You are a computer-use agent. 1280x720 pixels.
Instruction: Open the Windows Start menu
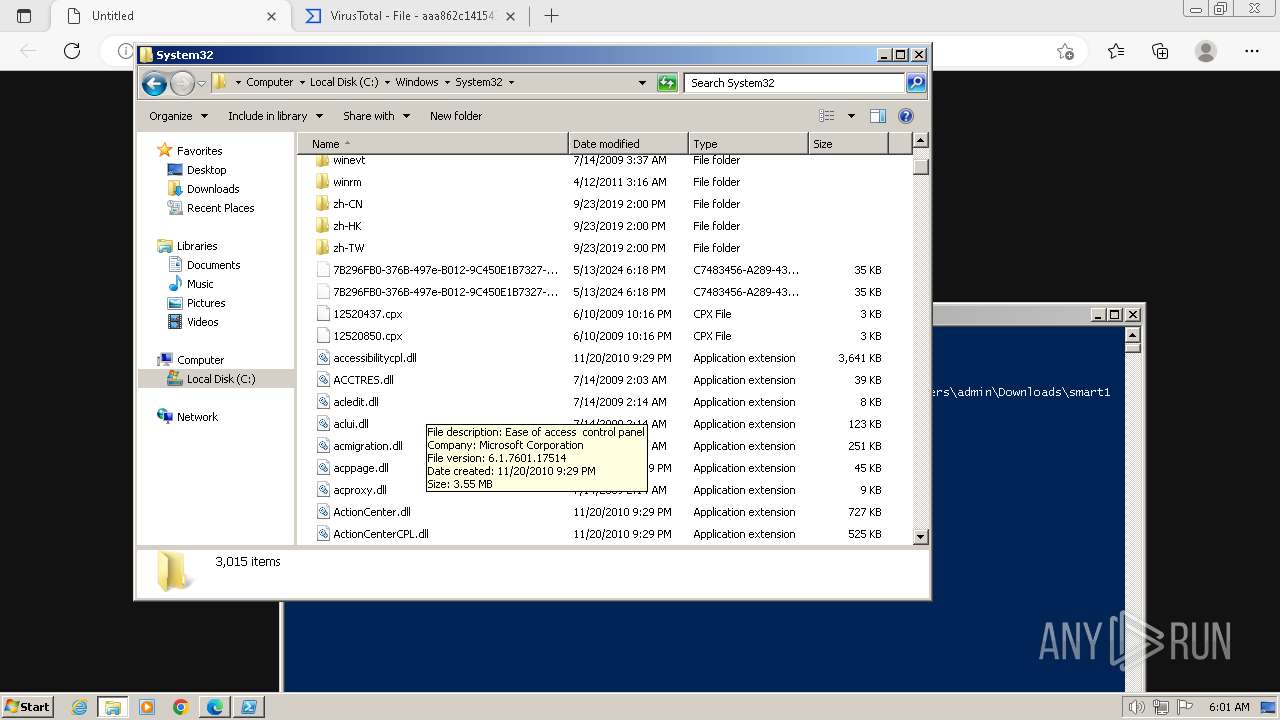pos(27,706)
